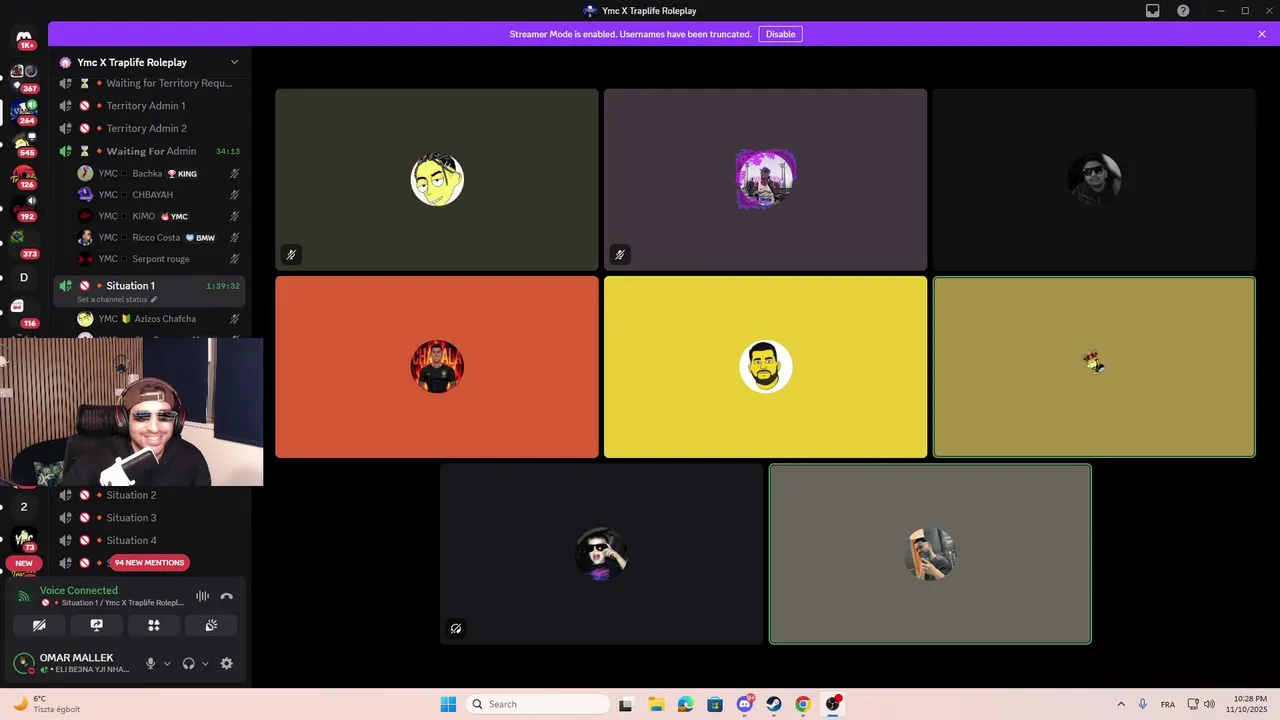The image size is (1280, 720).
Task: Focus the yellow cartoon face participant tile
Action: point(437,180)
